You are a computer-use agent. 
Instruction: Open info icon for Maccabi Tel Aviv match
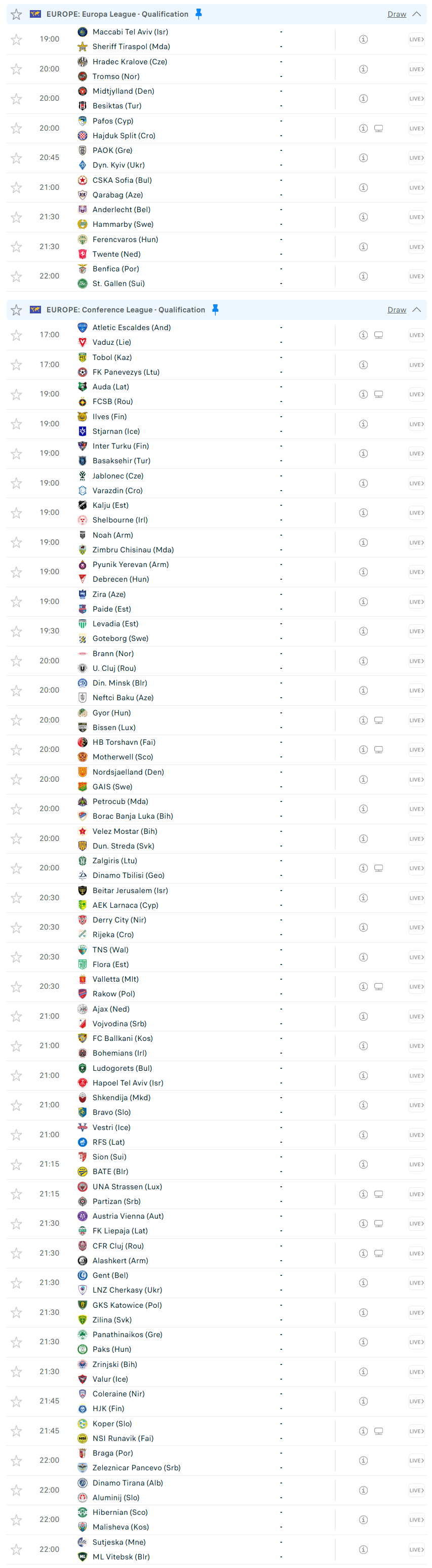pos(363,39)
